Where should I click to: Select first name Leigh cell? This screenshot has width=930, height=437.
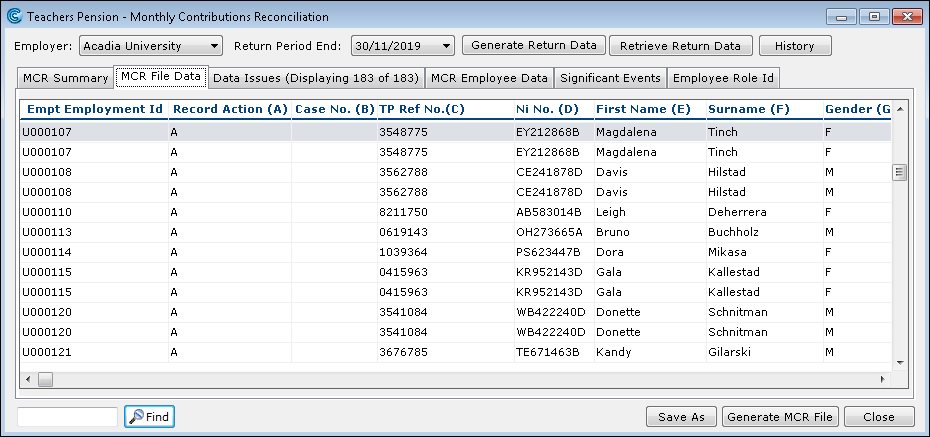651,212
